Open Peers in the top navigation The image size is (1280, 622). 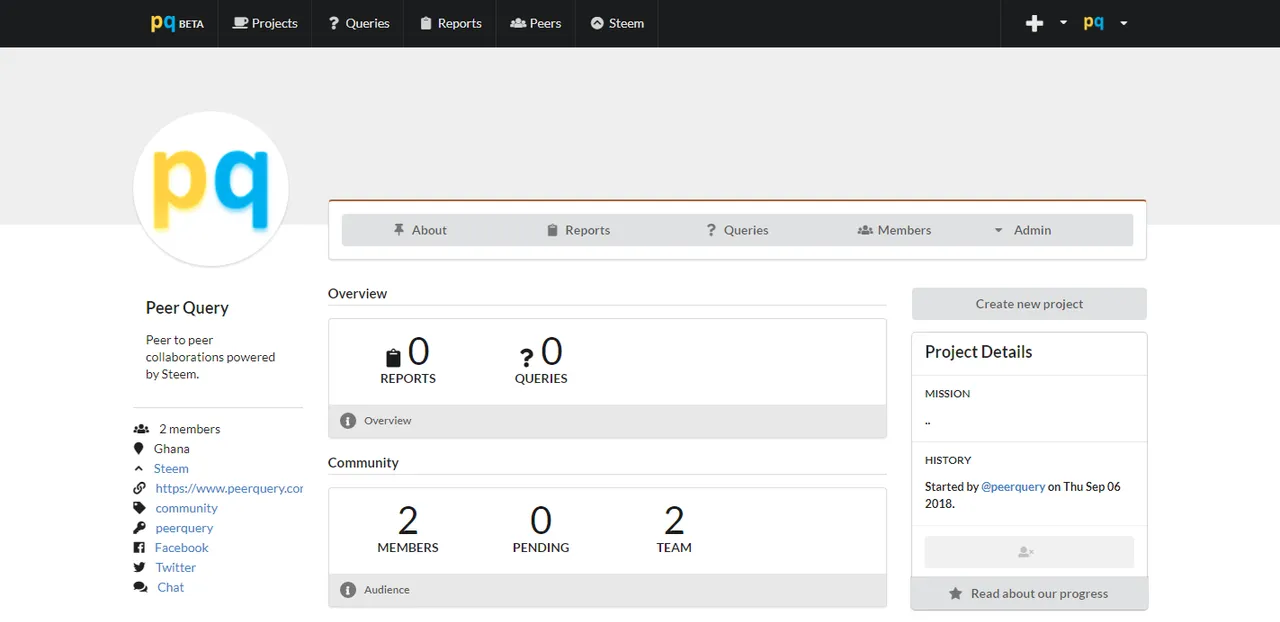tap(535, 23)
